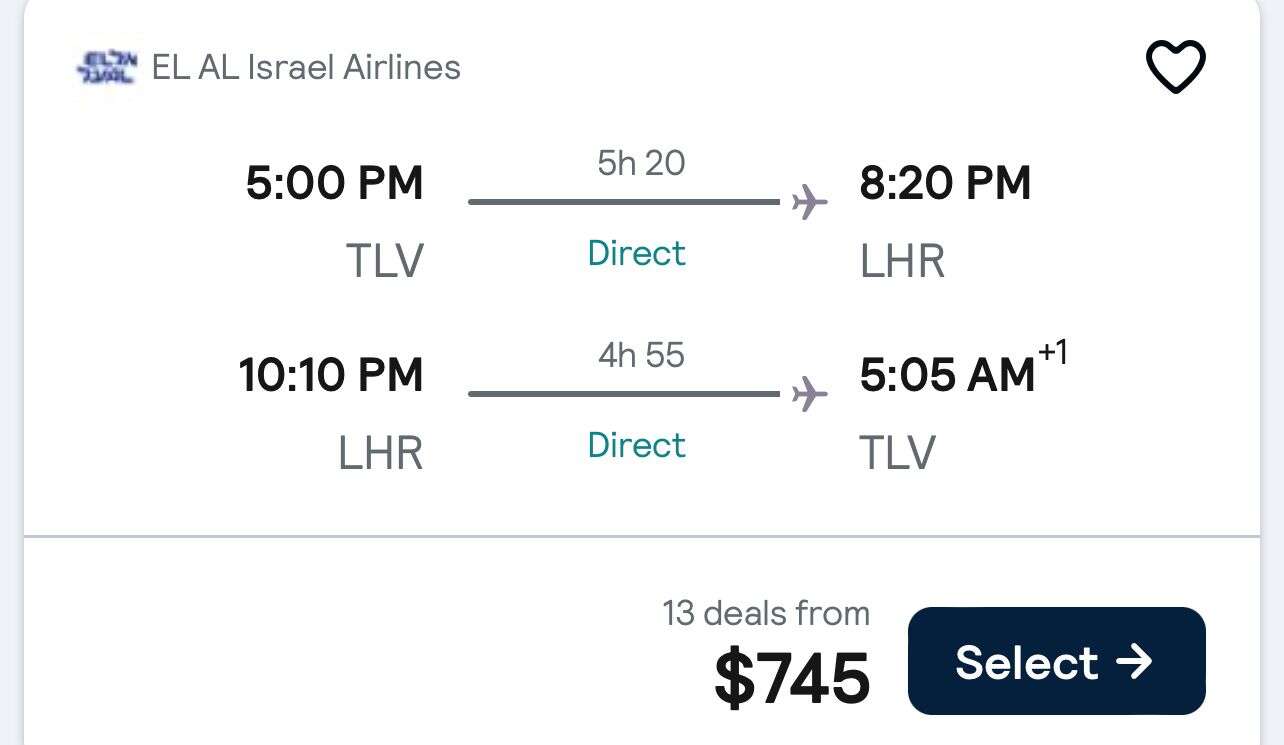1284x745 pixels.
Task: Click the 5:05 AM arrival time
Action: click(x=946, y=376)
